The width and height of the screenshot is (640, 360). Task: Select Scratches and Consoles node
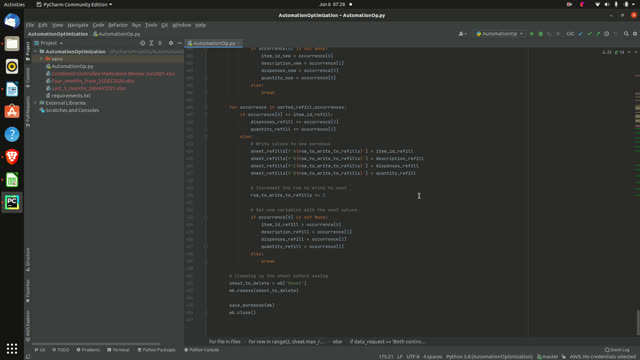click(x=72, y=110)
